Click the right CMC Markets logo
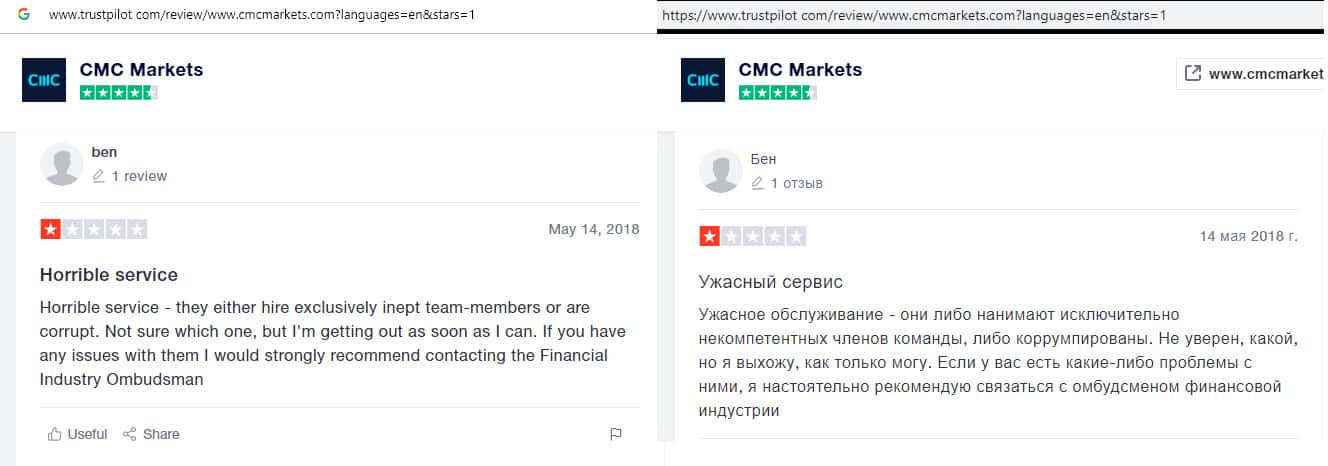The height and width of the screenshot is (466, 1328). 702,80
